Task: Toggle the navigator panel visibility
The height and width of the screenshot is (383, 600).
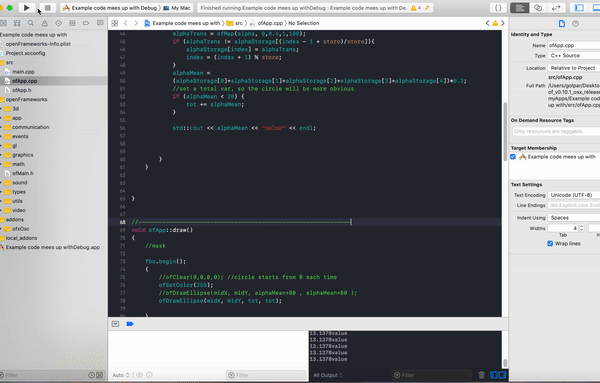Action: pos(579,8)
